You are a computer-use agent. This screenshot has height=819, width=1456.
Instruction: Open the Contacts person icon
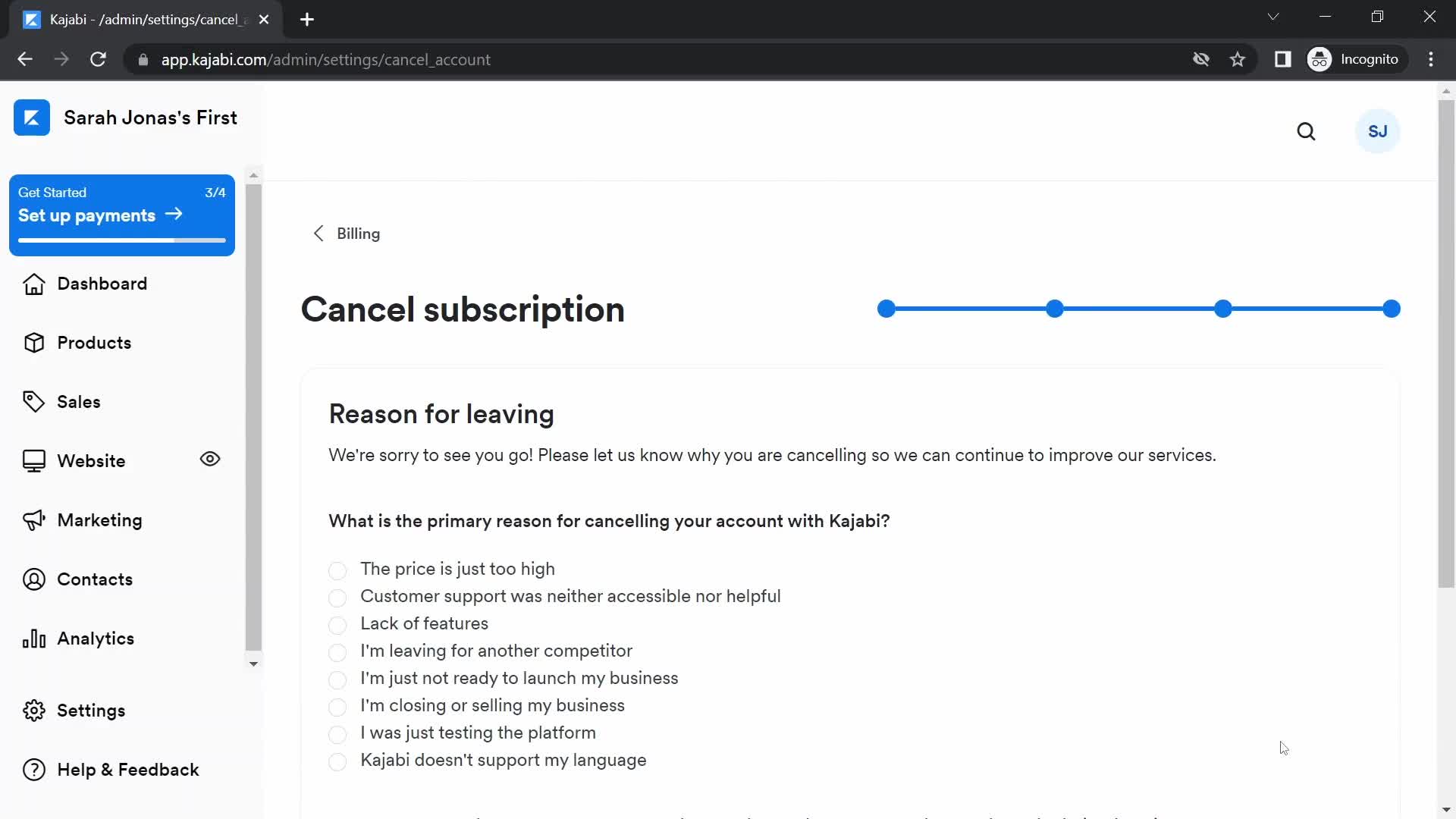coord(34,579)
